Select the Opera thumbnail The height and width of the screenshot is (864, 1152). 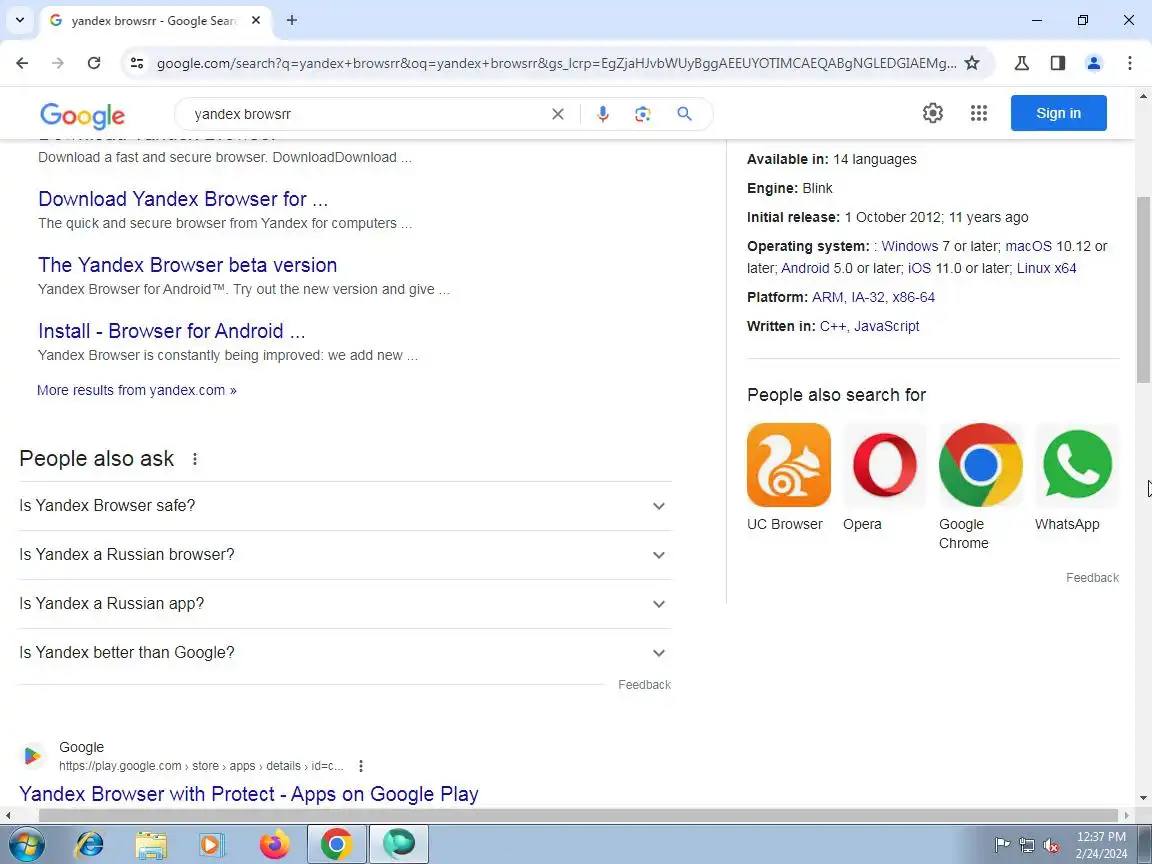click(885, 465)
